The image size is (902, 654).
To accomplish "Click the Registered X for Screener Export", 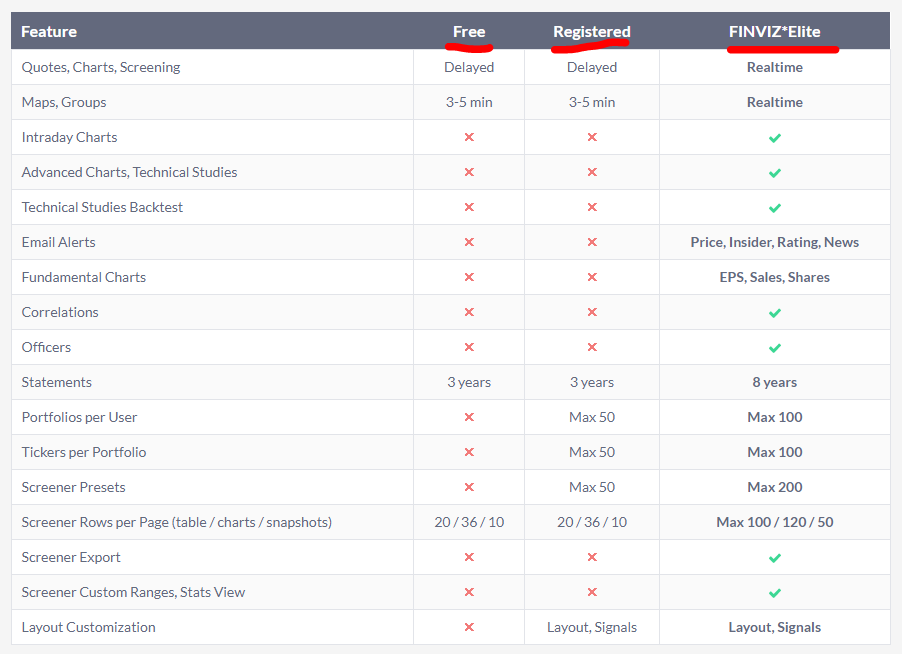I will coord(592,557).
